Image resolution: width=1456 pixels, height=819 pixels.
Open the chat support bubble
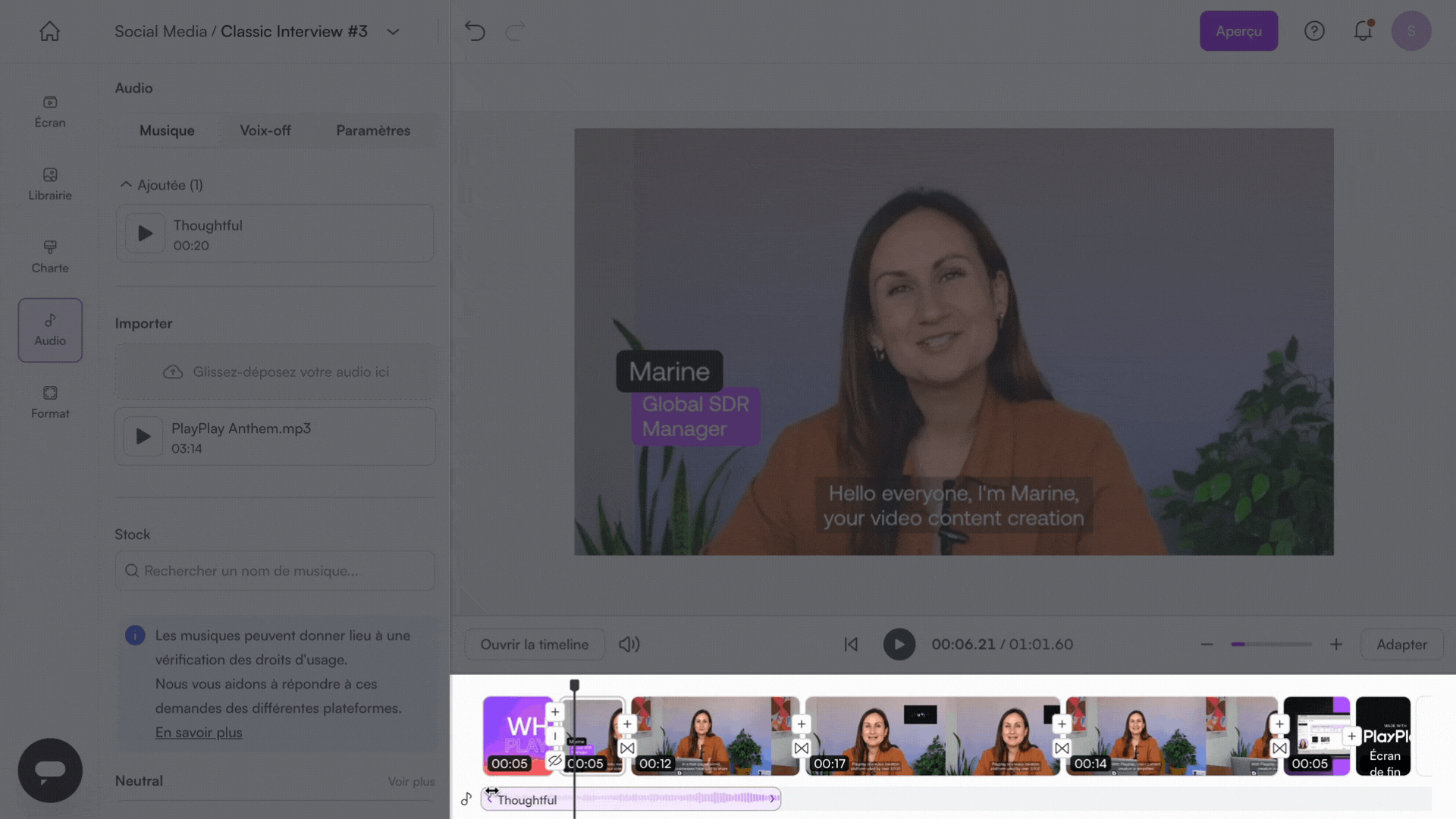50,770
